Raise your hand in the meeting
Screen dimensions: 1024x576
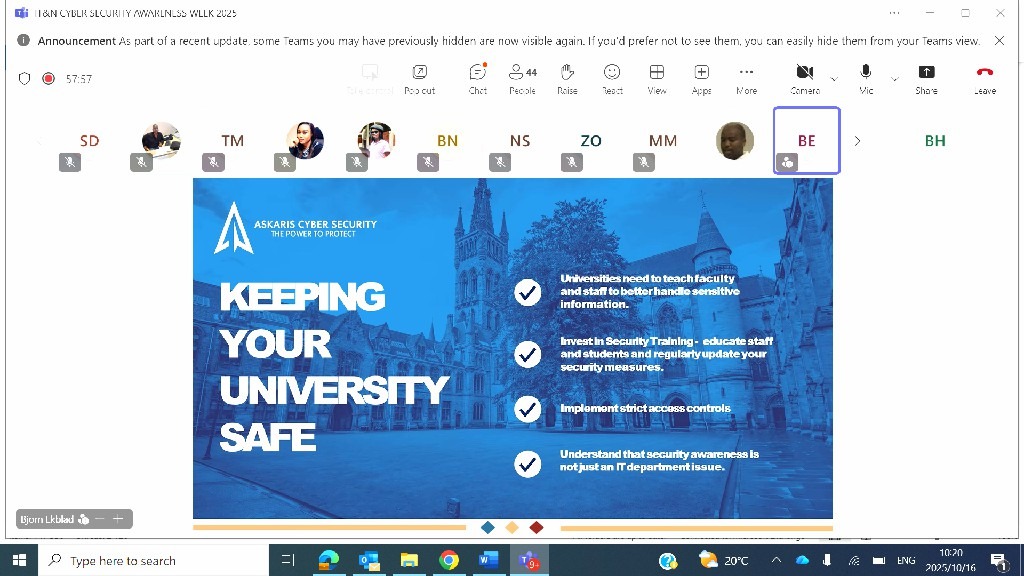pyautogui.click(x=567, y=78)
